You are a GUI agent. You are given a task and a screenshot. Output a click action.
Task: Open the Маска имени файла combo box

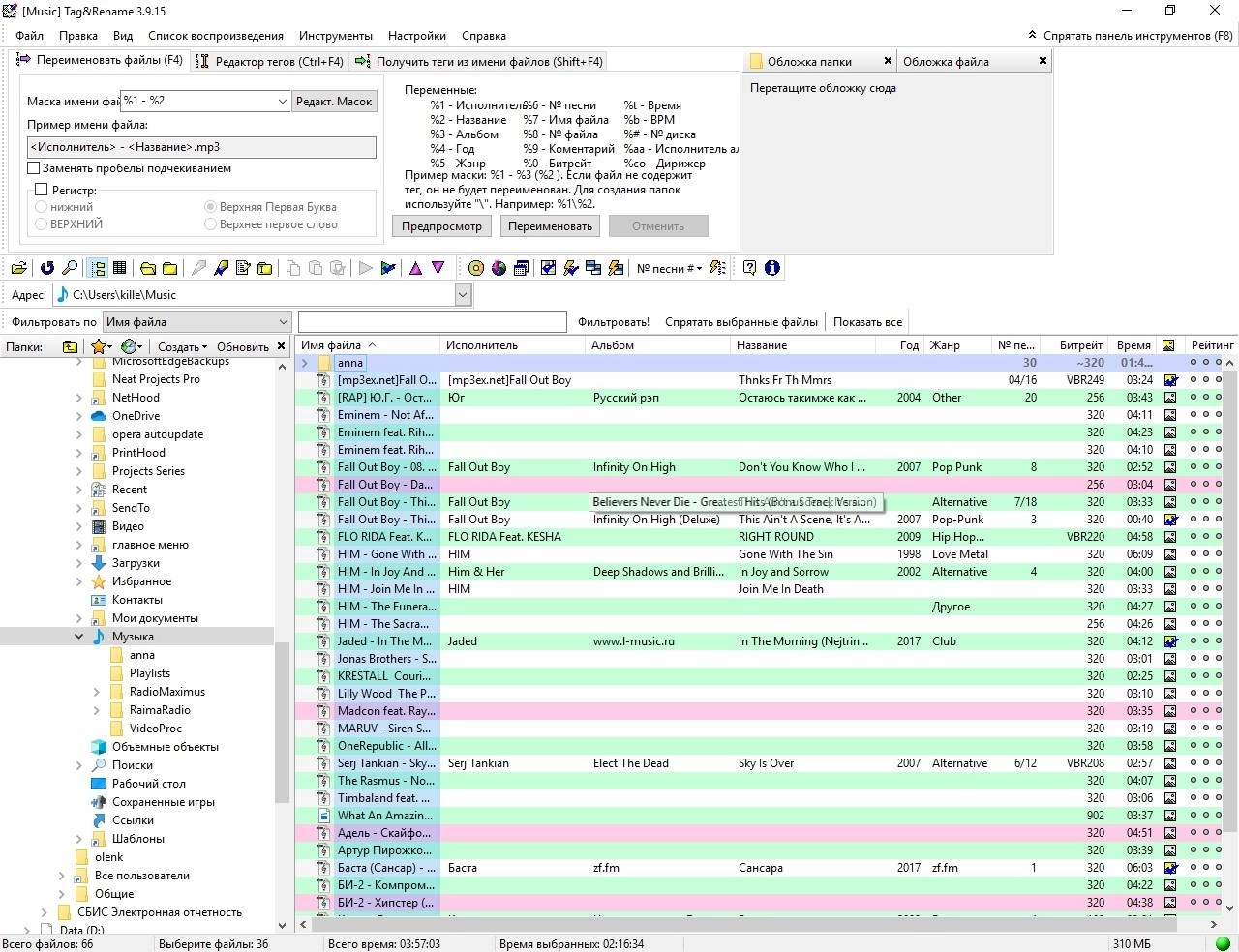tap(282, 101)
